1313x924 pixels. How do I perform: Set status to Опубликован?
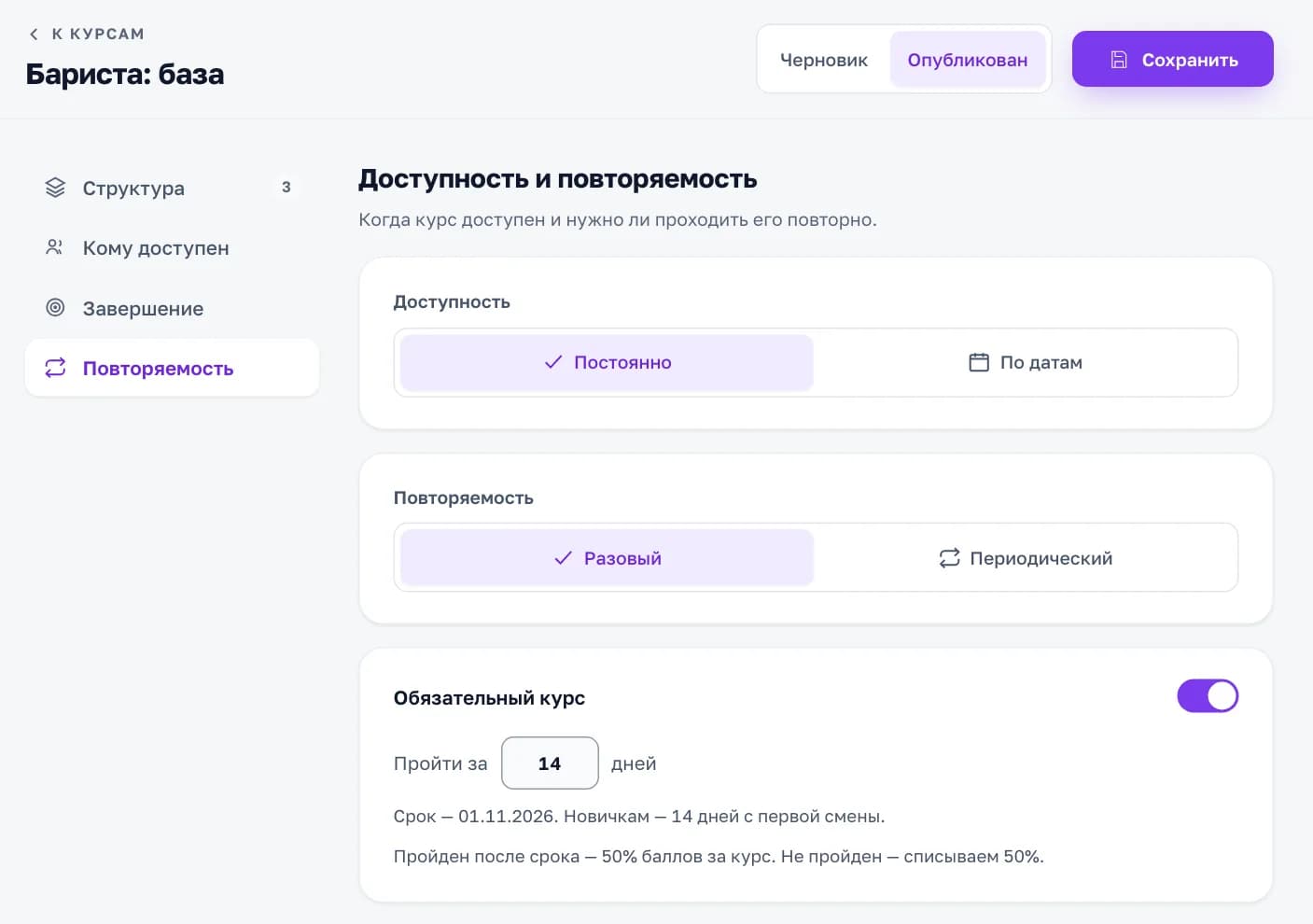point(968,60)
